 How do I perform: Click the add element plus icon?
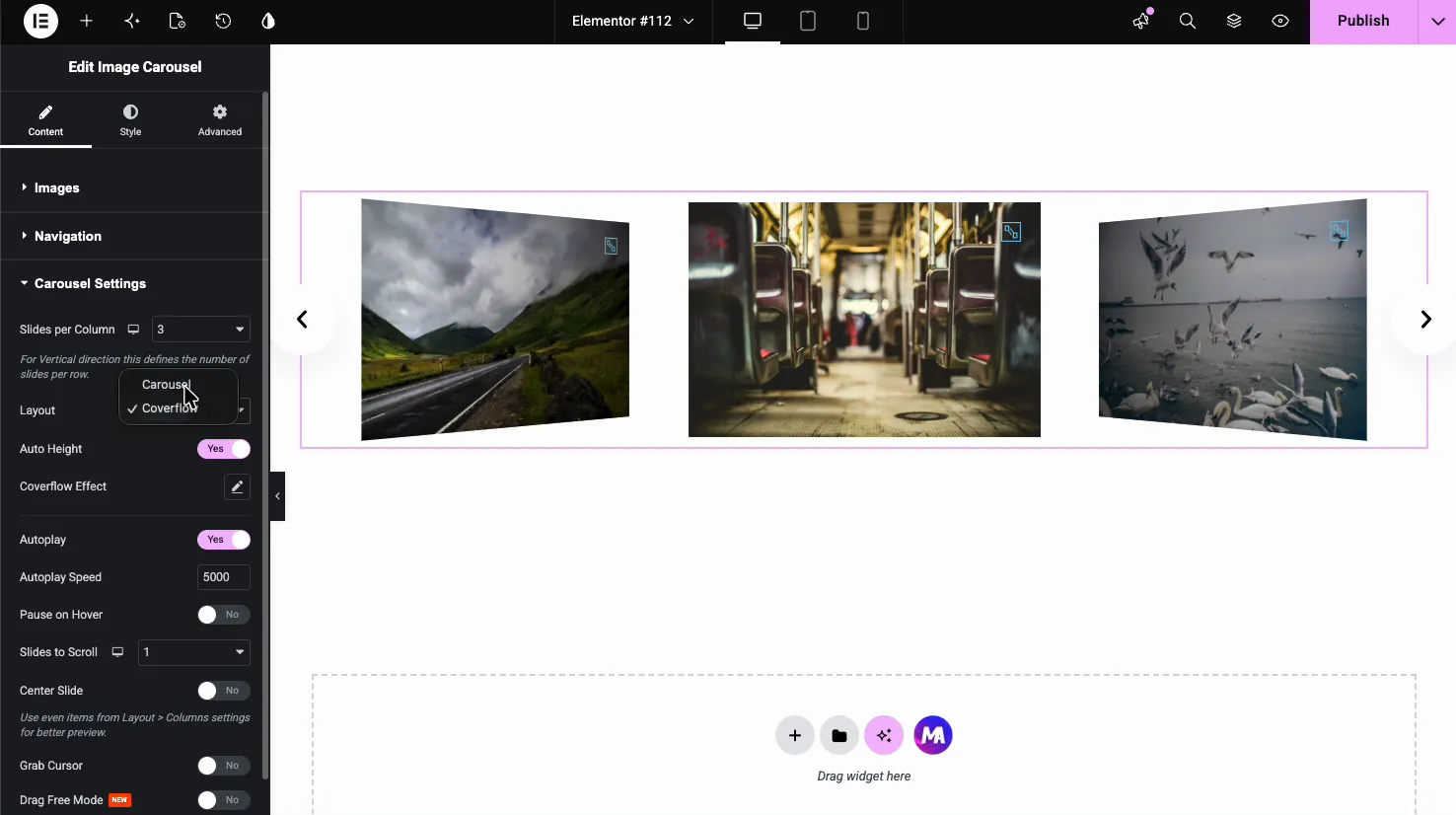pos(87,21)
